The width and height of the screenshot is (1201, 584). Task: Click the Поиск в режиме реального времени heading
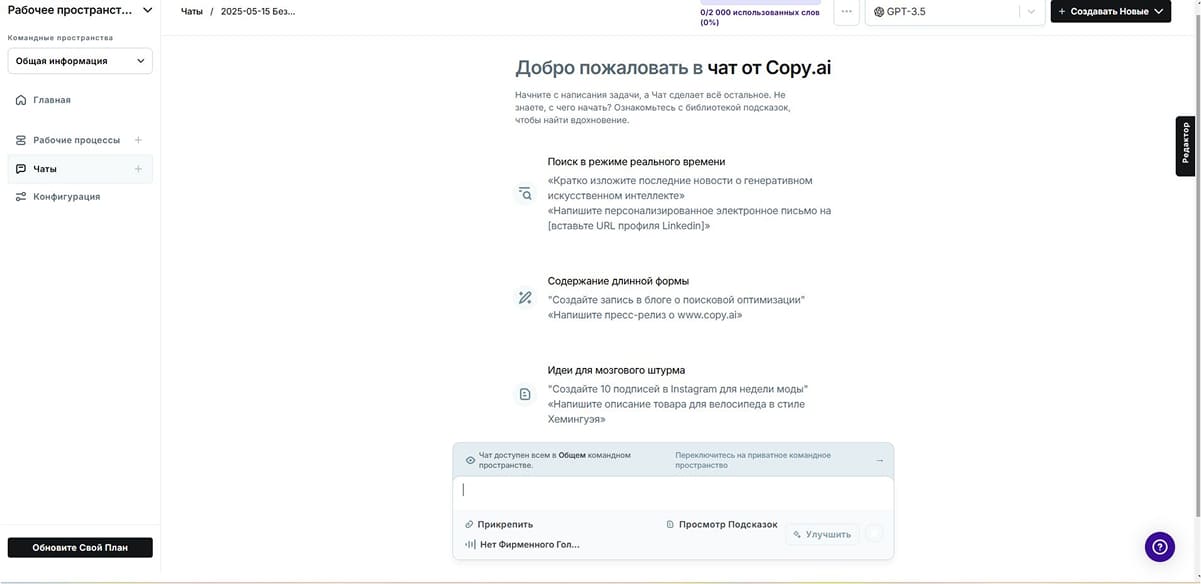tap(636, 161)
